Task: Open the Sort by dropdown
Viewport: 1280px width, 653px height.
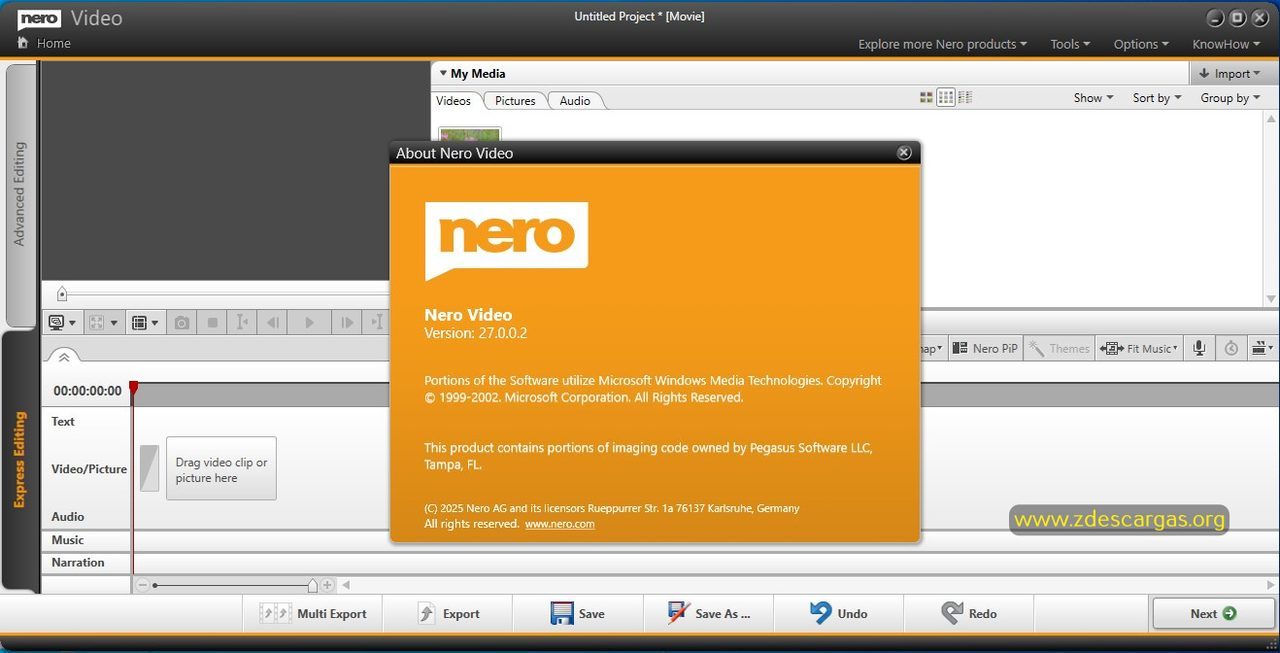Action: (x=1157, y=98)
